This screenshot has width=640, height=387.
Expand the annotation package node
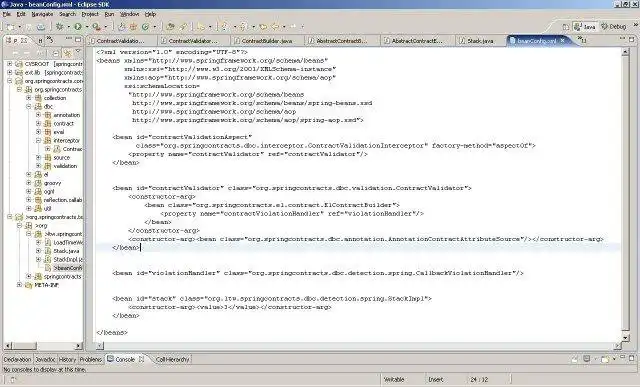coord(38,115)
